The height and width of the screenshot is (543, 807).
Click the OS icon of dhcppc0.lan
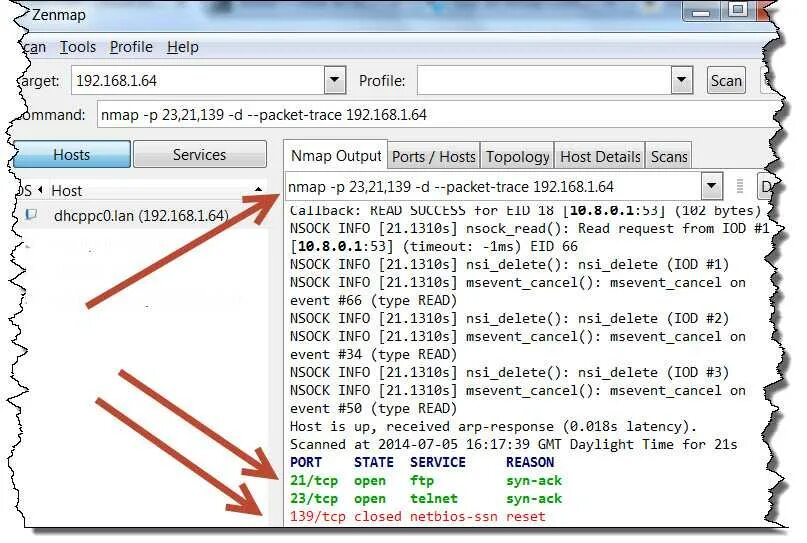coord(31,214)
